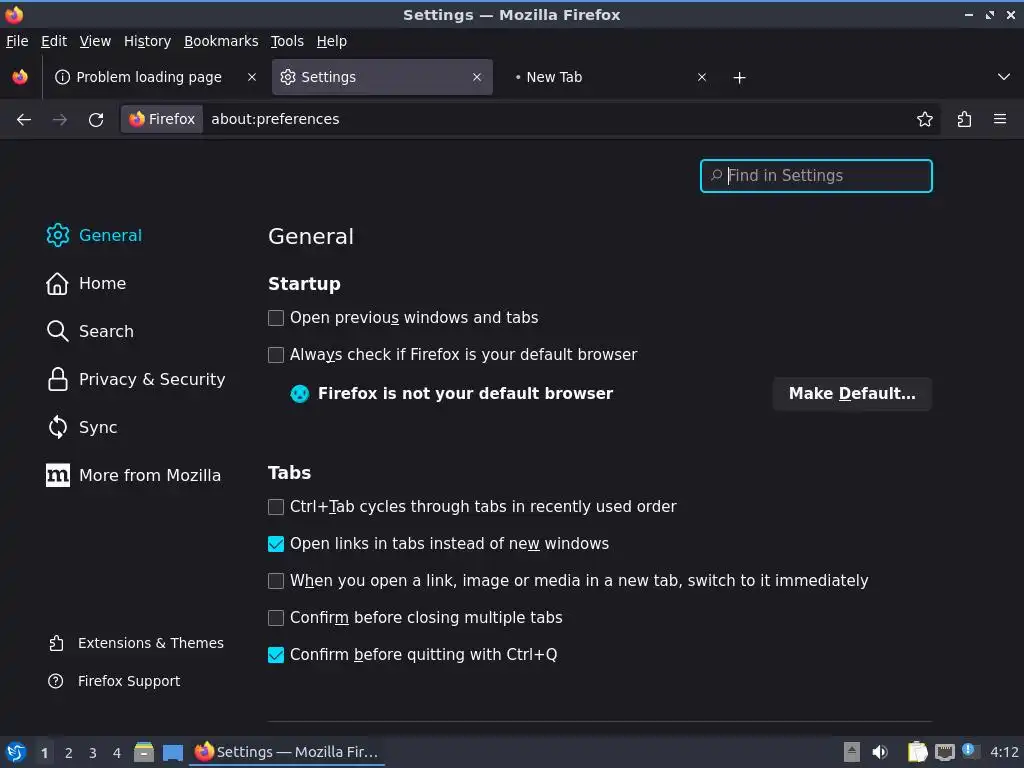This screenshot has width=1024, height=768.
Task: Open the clipboard manager tray icon
Action: coord(918,752)
